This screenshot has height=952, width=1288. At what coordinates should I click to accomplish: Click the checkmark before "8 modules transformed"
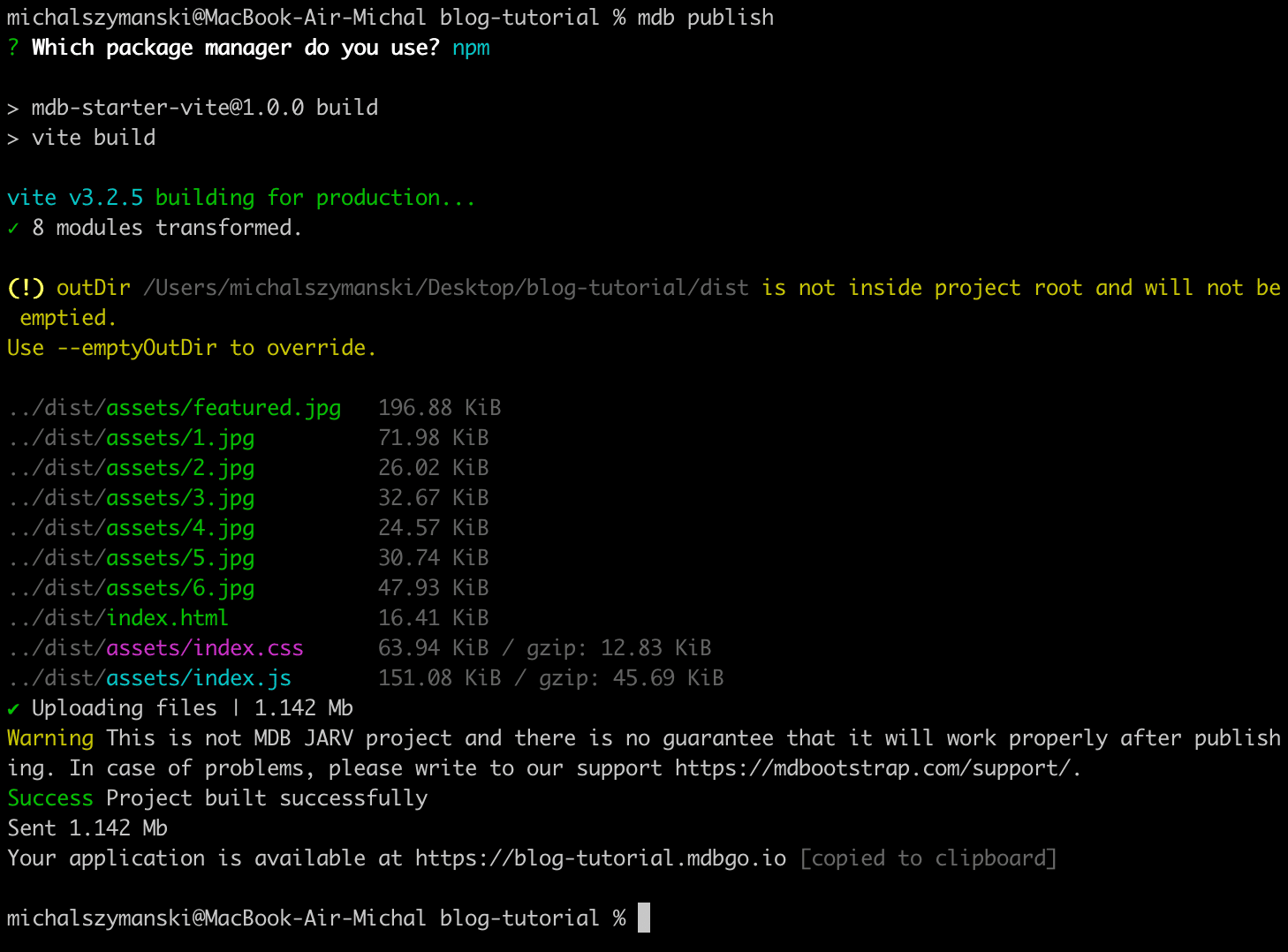(13, 228)
